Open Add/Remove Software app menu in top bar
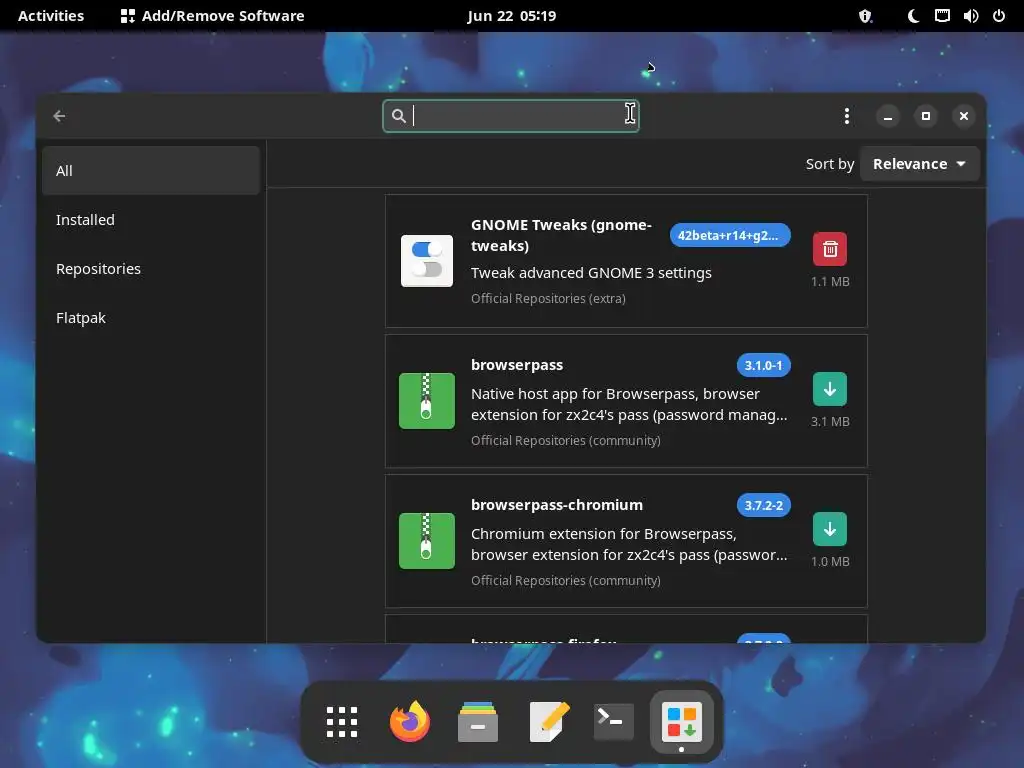 pyautogui.click(x=212, y=16)
